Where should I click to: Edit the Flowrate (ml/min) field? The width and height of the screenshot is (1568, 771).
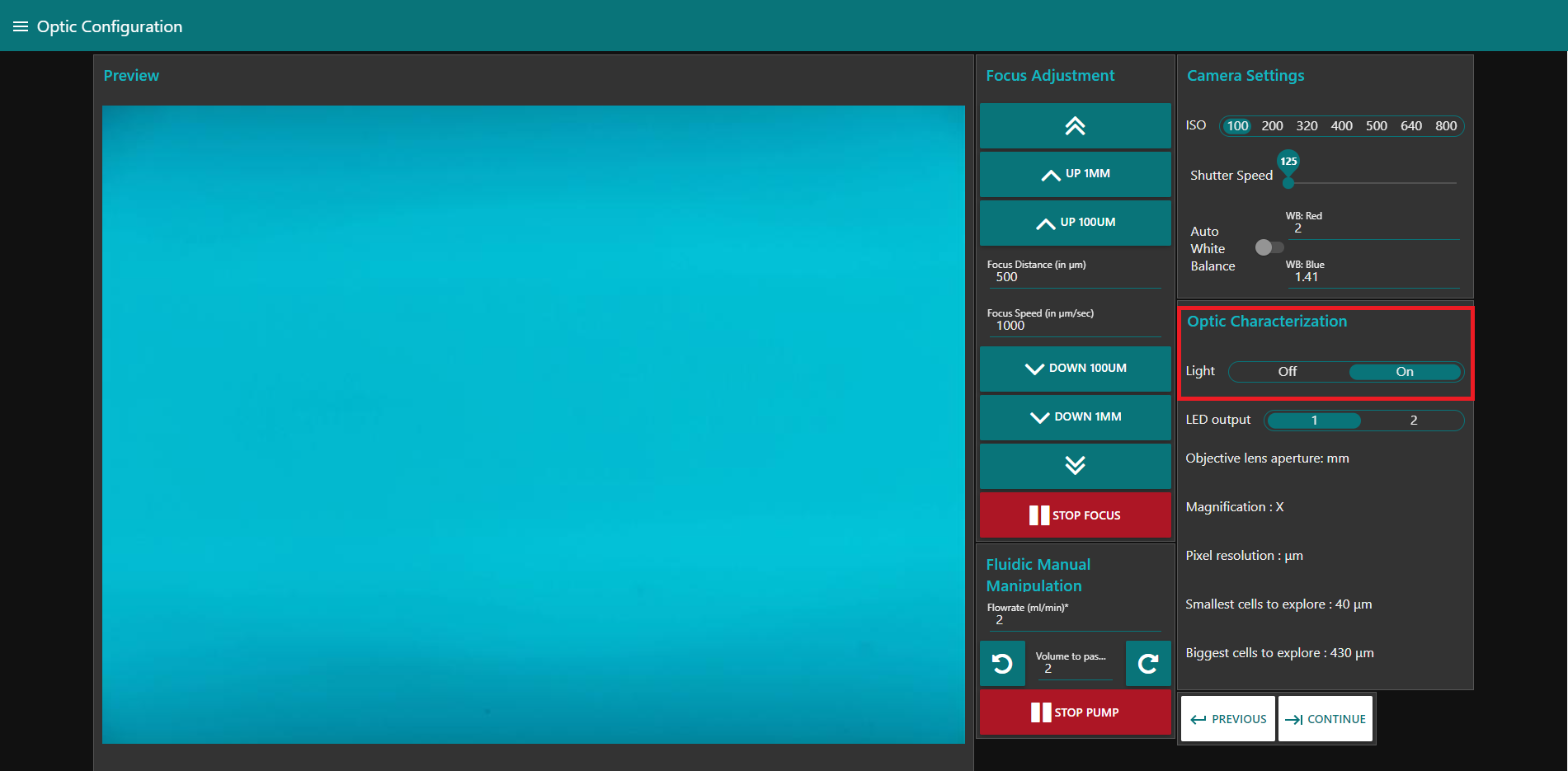pyautogui.click(x=1072, y=620)
